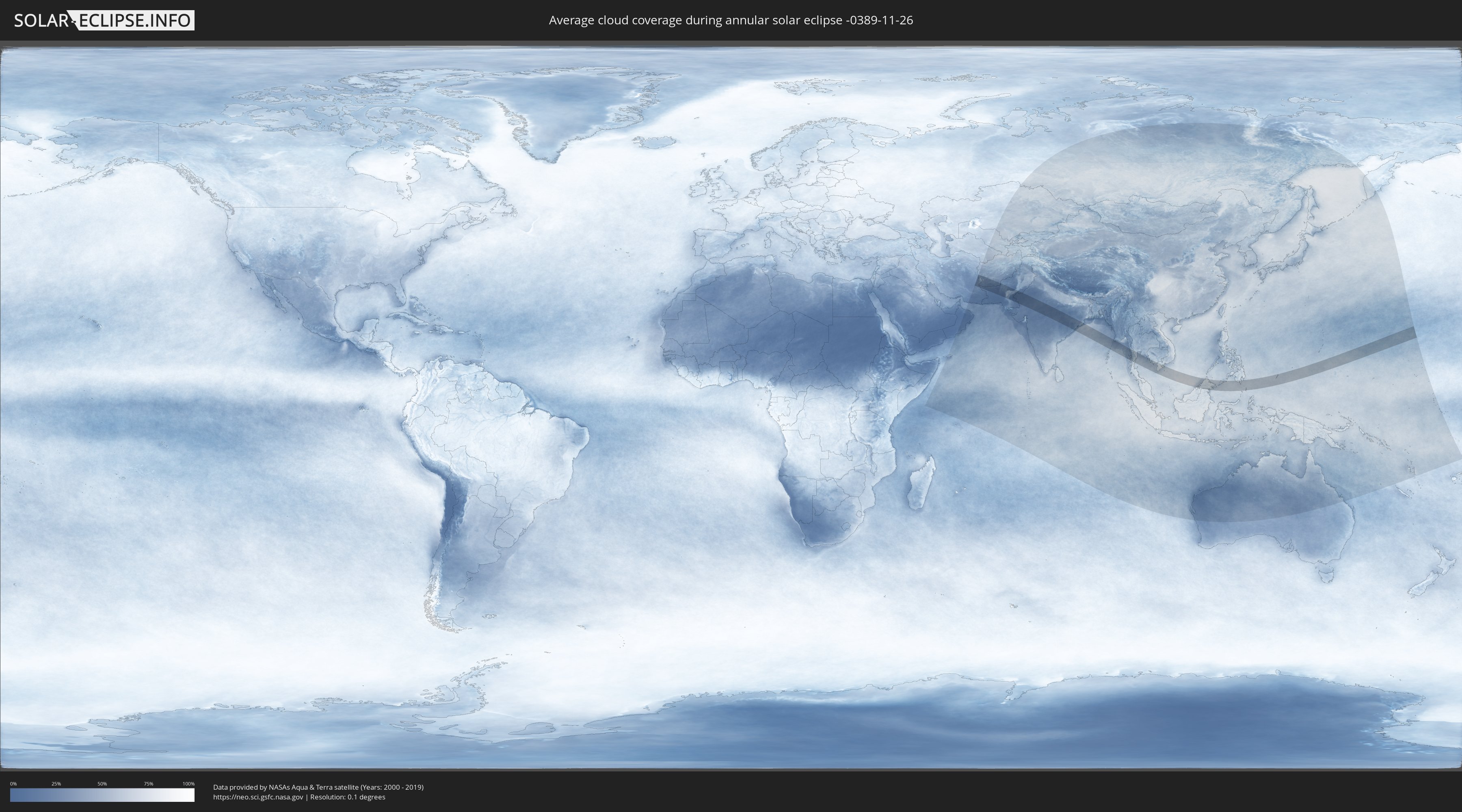This screenshot has width=1462, height=812.
Task: Click the NASA Aqua & Terra data credit text
Action: (318, 787)
